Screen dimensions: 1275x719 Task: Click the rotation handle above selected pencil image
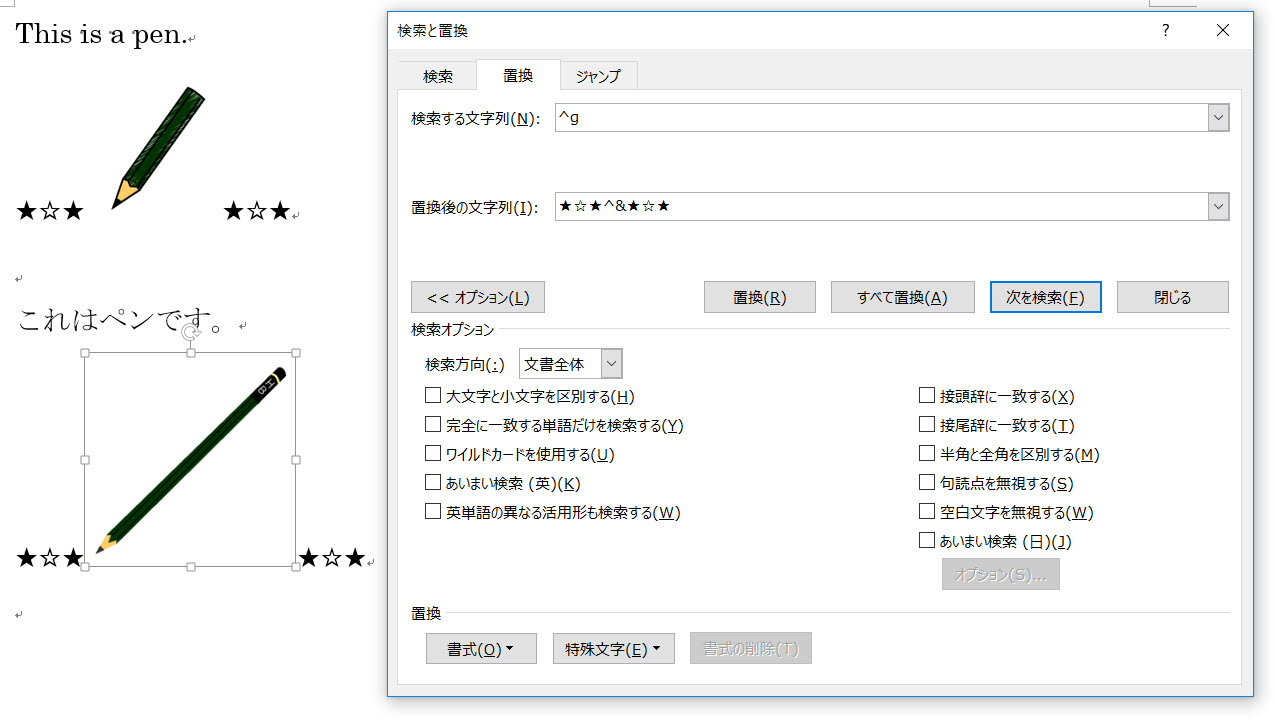pyautogui.click(x=190, y=331)
